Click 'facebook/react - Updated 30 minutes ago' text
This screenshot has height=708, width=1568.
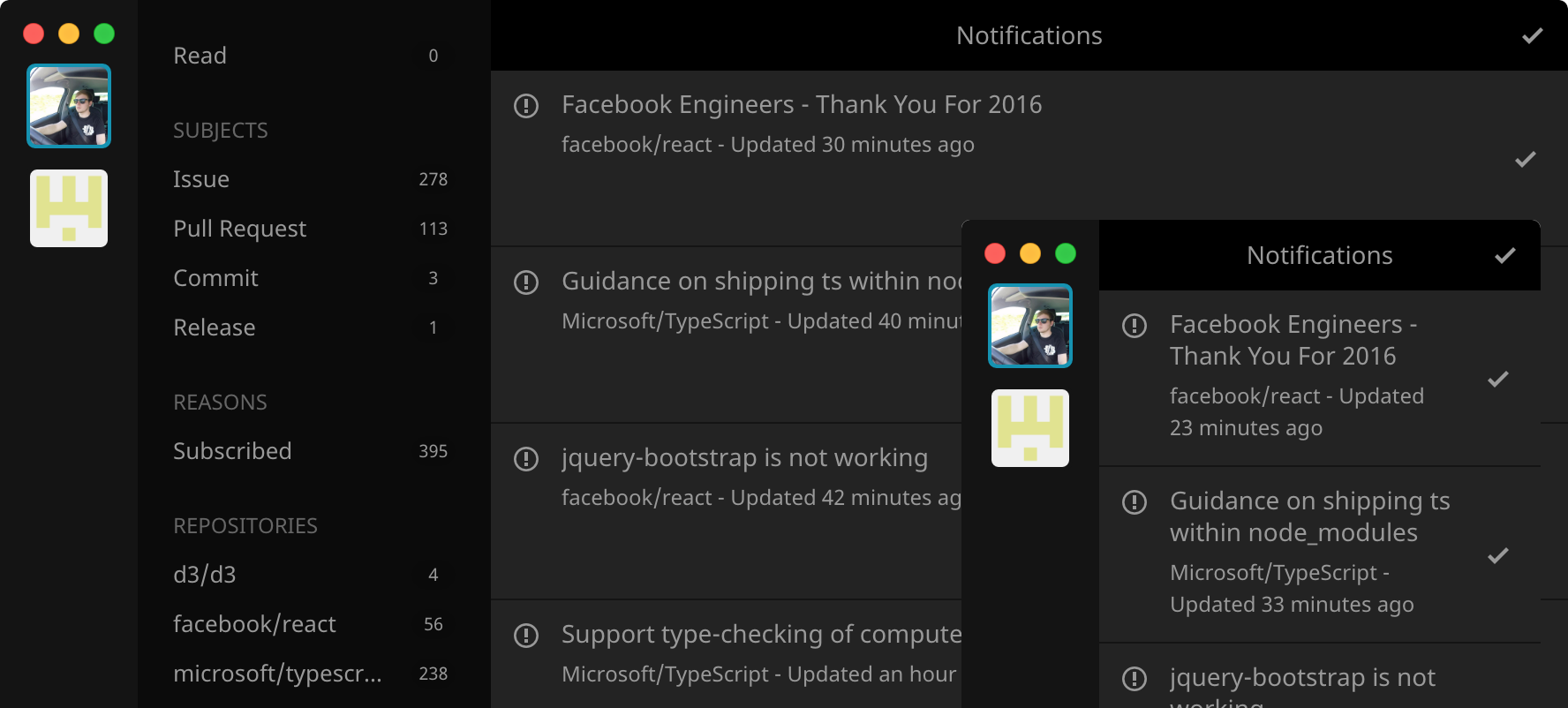[x=768, y=145]
